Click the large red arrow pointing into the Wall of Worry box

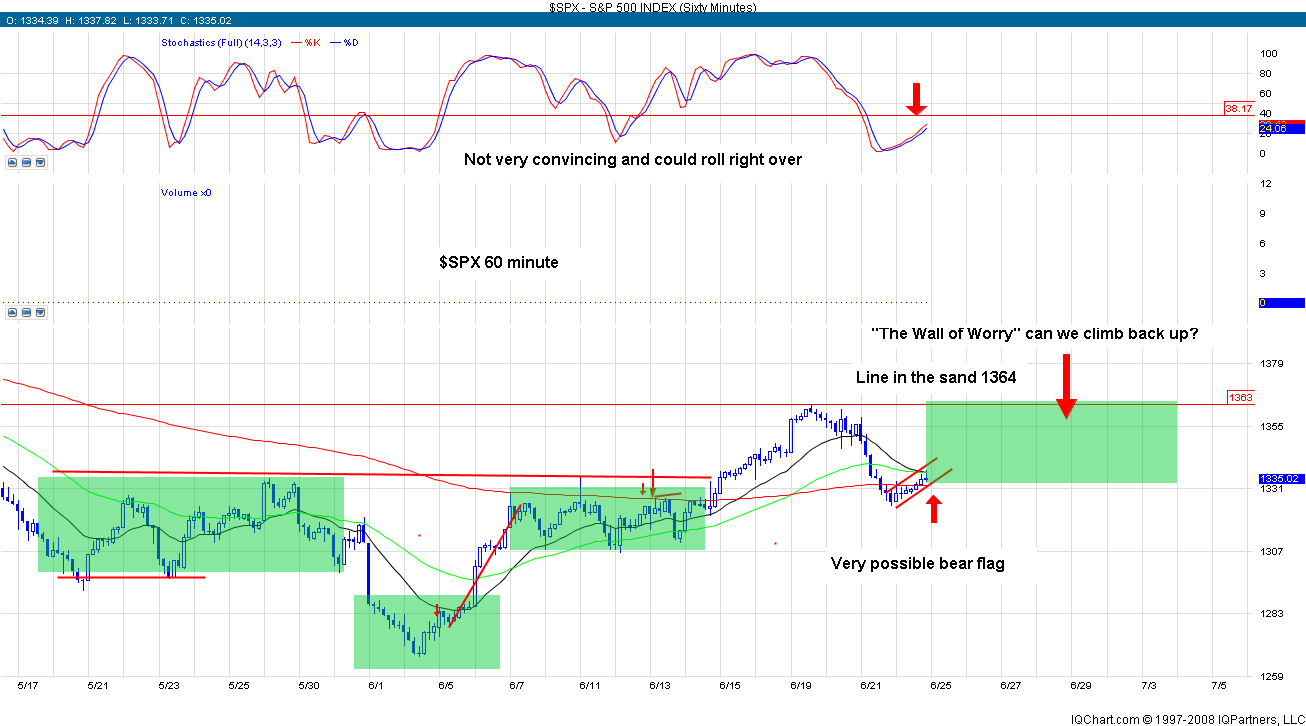pyautogui.click(x=1066, y=385)
